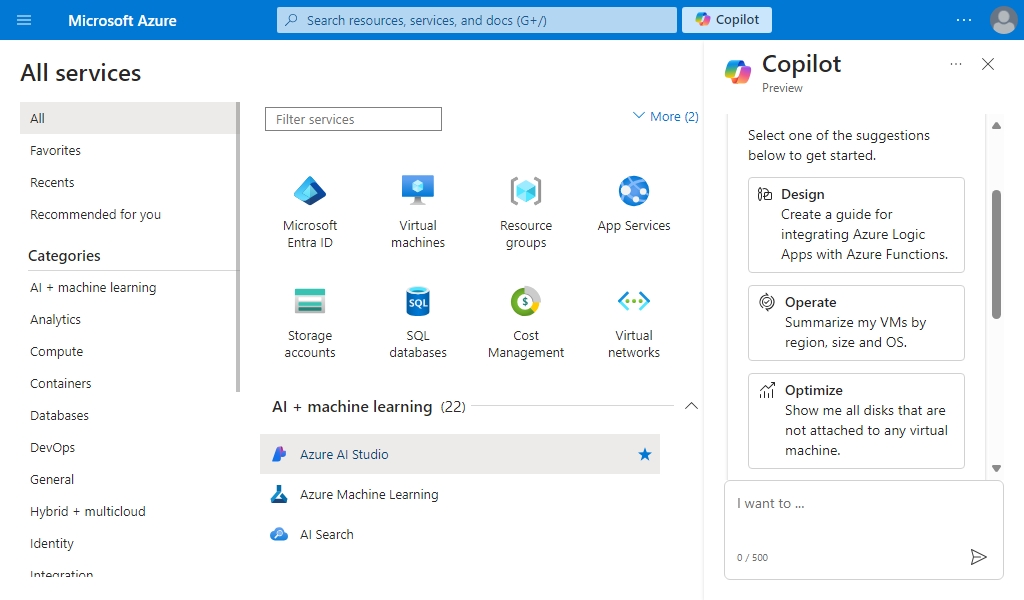This screenshot has height=600, width=1024.
Task: Select the Design suggestion card
Action: click(856, 225)
